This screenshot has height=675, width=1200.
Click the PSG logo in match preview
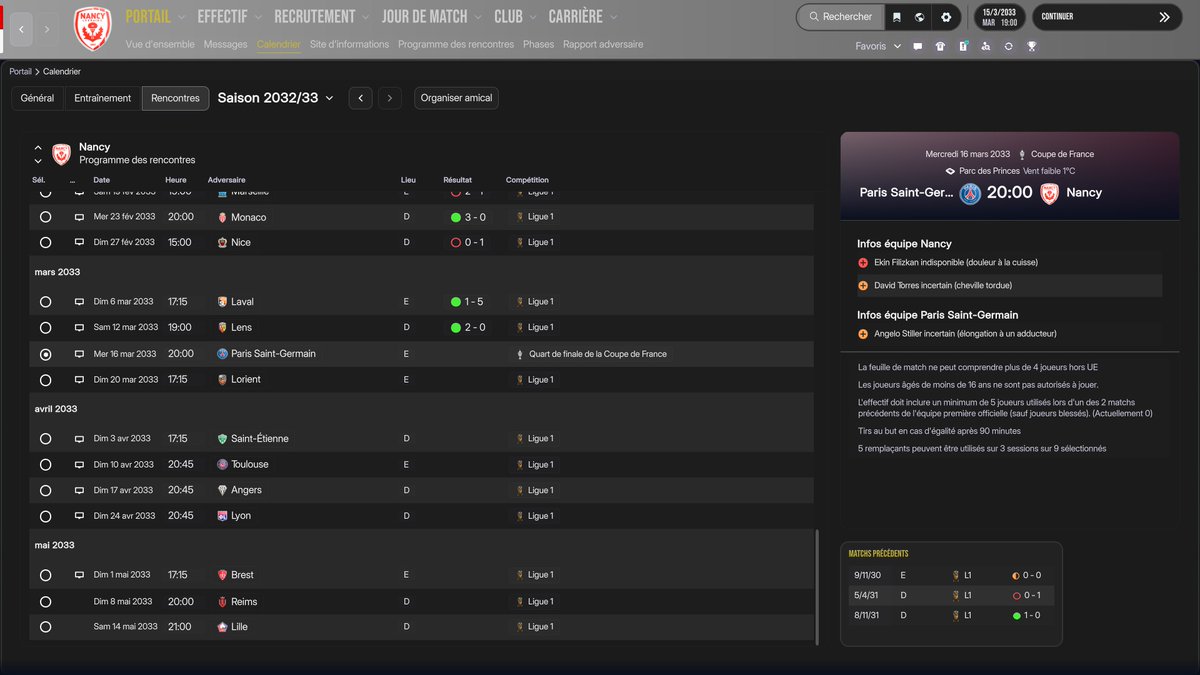[970, 193]
